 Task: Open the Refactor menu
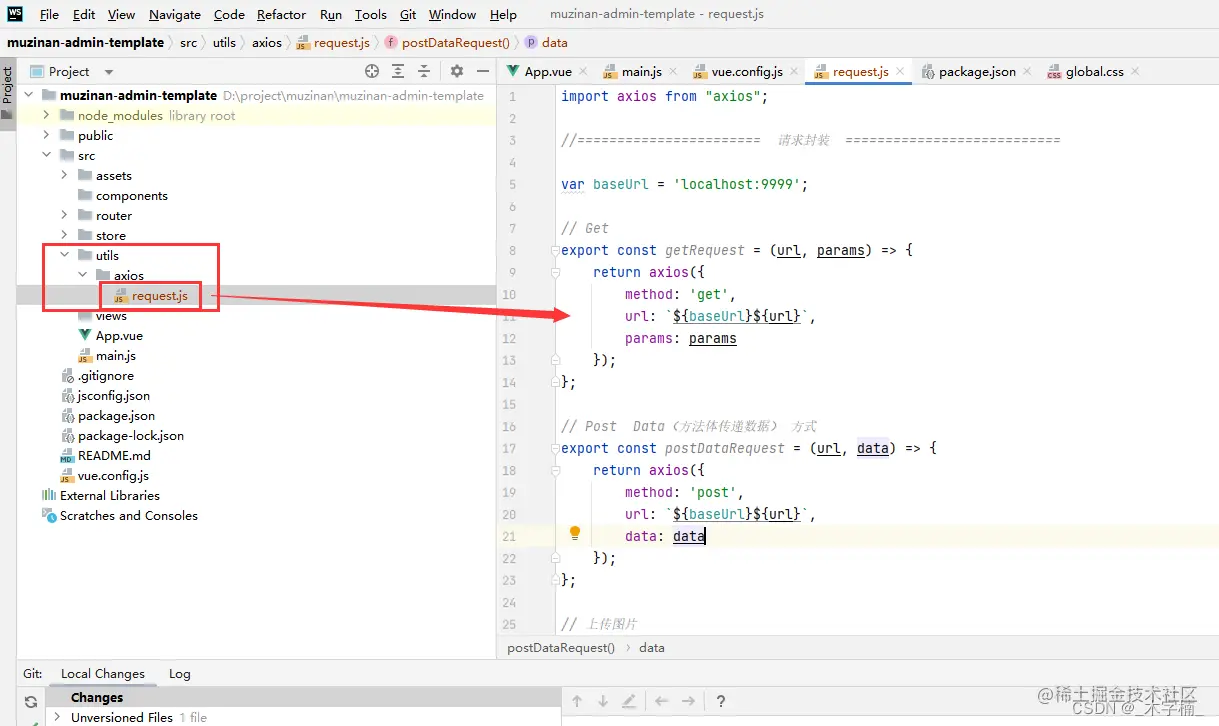pos(281,14)
